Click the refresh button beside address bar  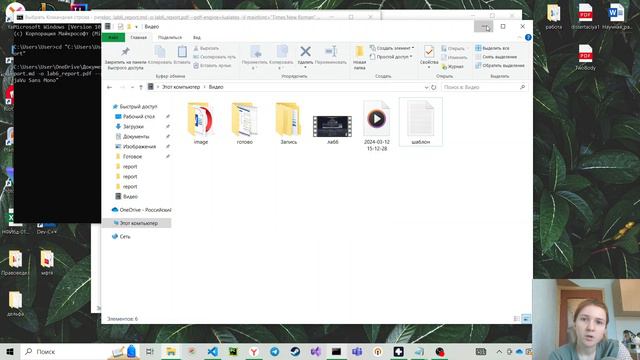pyautogui.click(x=433, y=87)
